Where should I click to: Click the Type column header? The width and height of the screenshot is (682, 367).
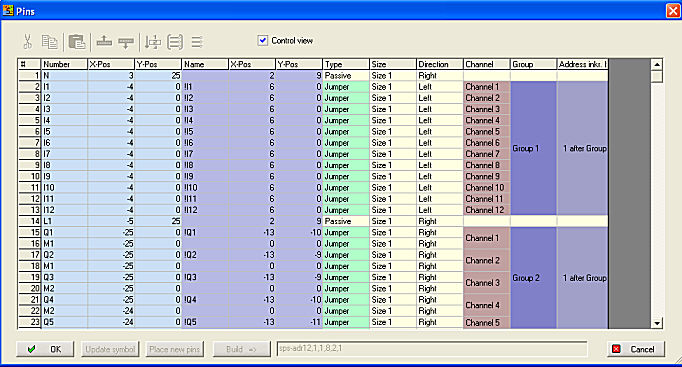[346, 64]
